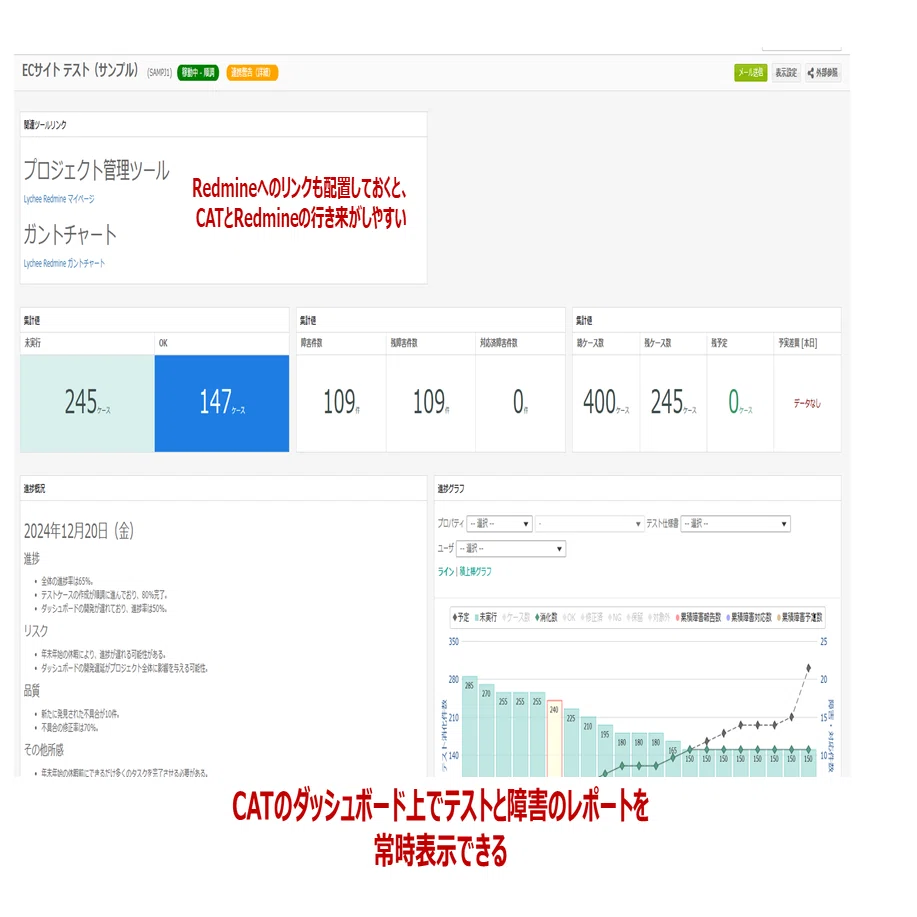Click the 未実行 tile showing 245

(87, 403)
